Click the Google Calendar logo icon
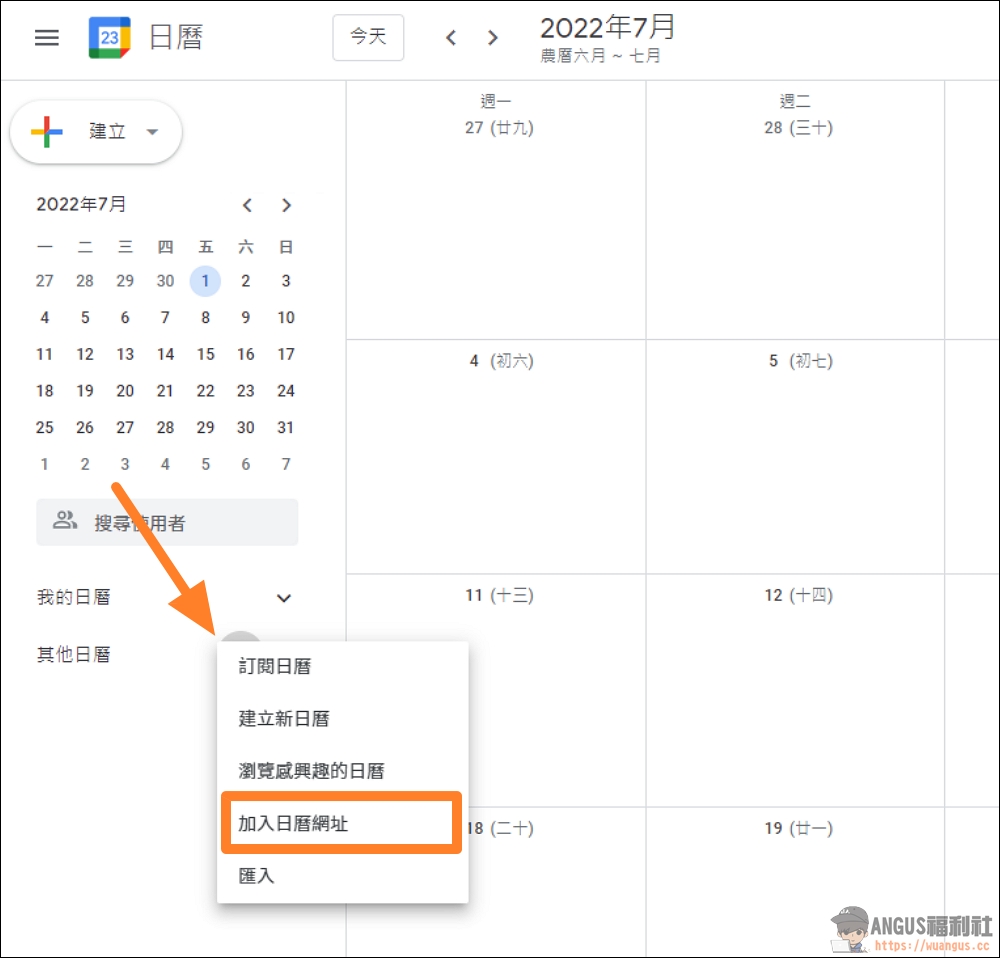Image resolution: width=1000 pixels, height=958 pixels. 110,38
